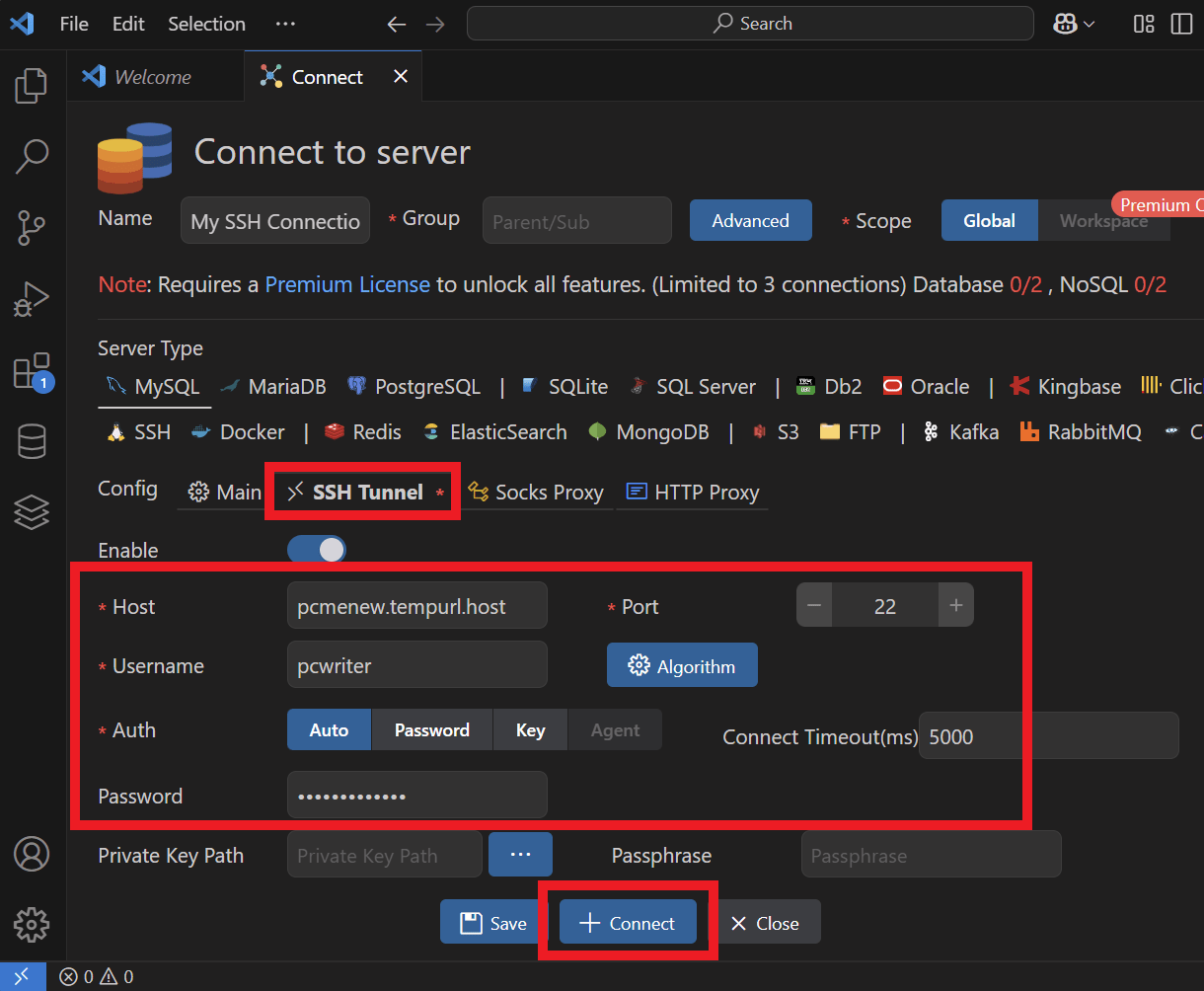Open the Copilot chat icon
Image resolution: width=1204 pixels, height=991 pixels.
(1065, 24)
